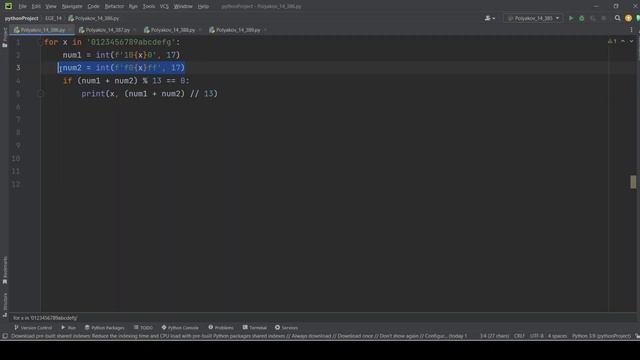
Task: Open Search Everywhere magnifier icon
Action: point(617,18)
